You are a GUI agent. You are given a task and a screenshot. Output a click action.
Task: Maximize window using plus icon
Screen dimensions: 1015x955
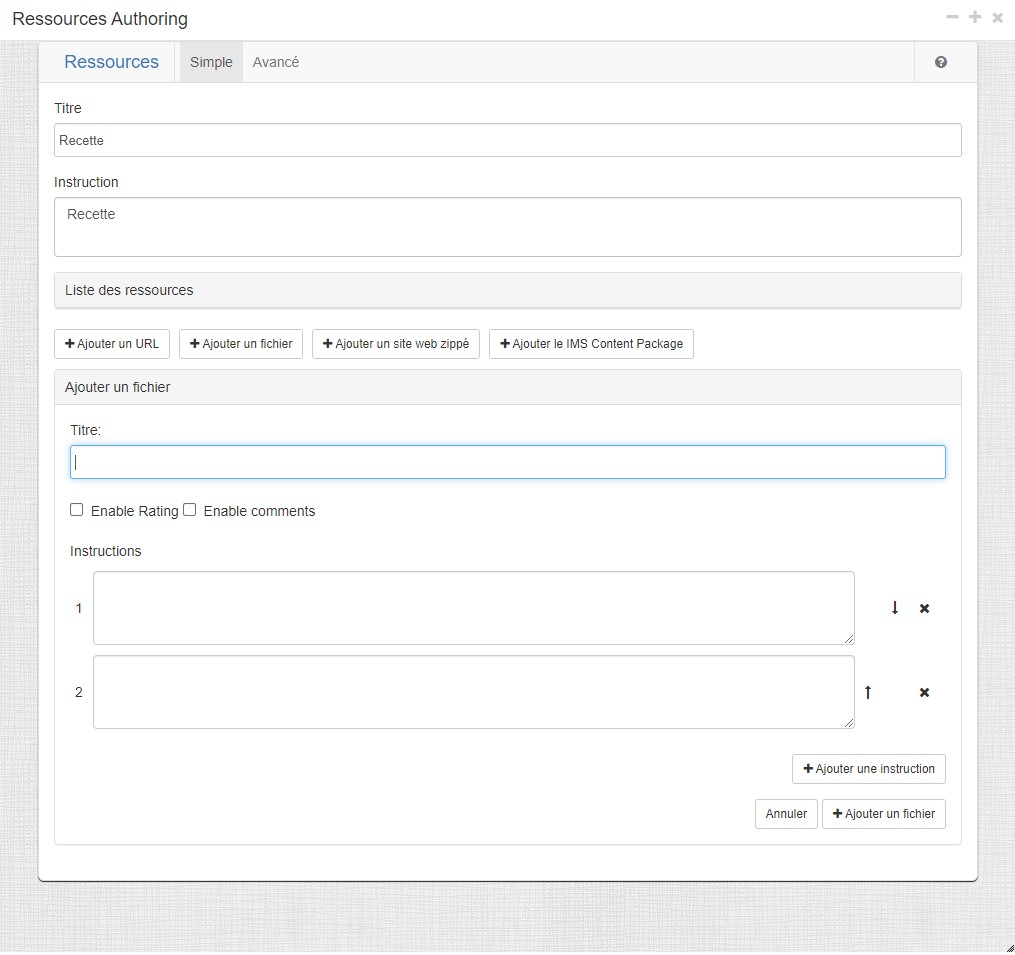pyautogui.click(x=975, y=17)
